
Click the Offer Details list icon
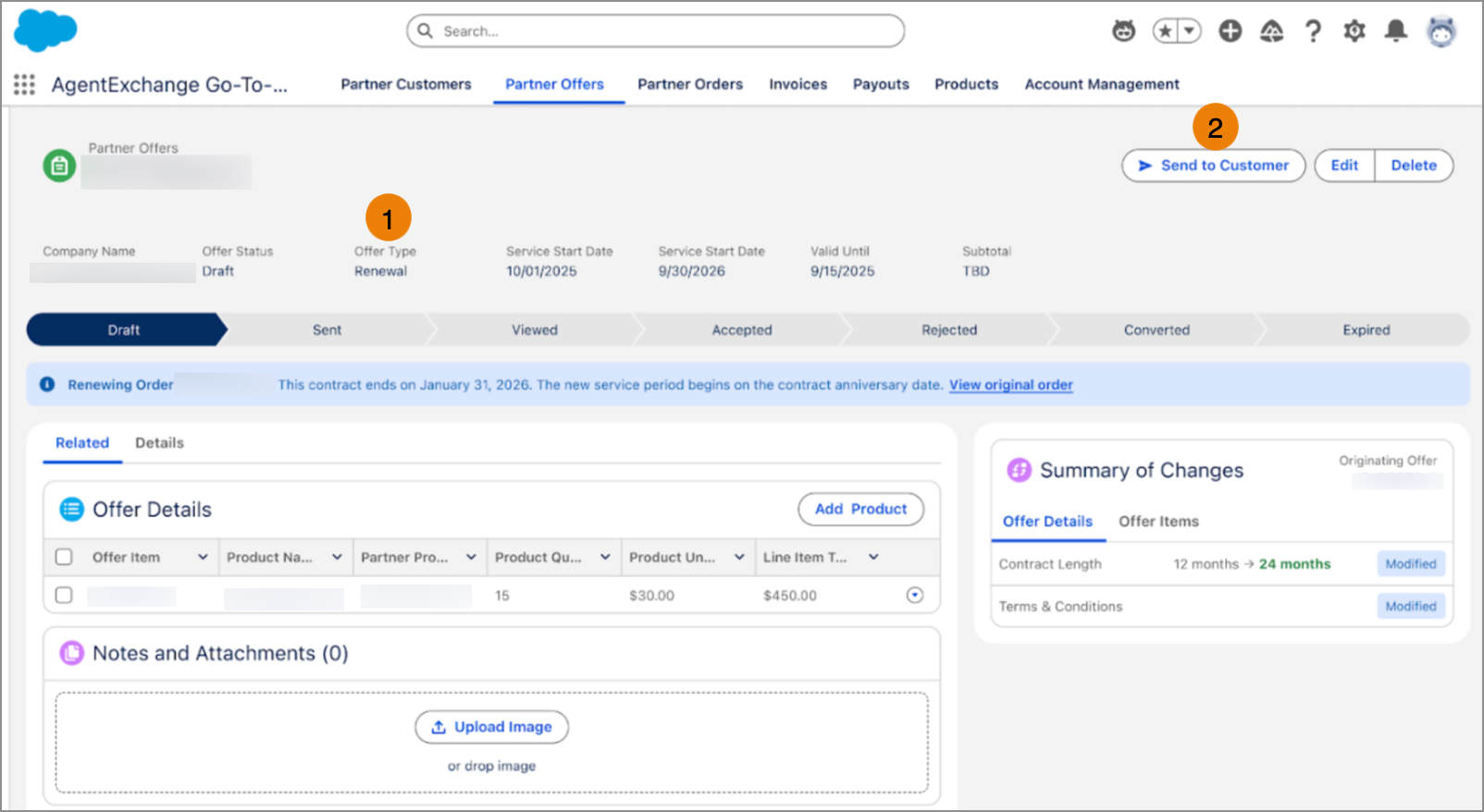coord(71,510)
